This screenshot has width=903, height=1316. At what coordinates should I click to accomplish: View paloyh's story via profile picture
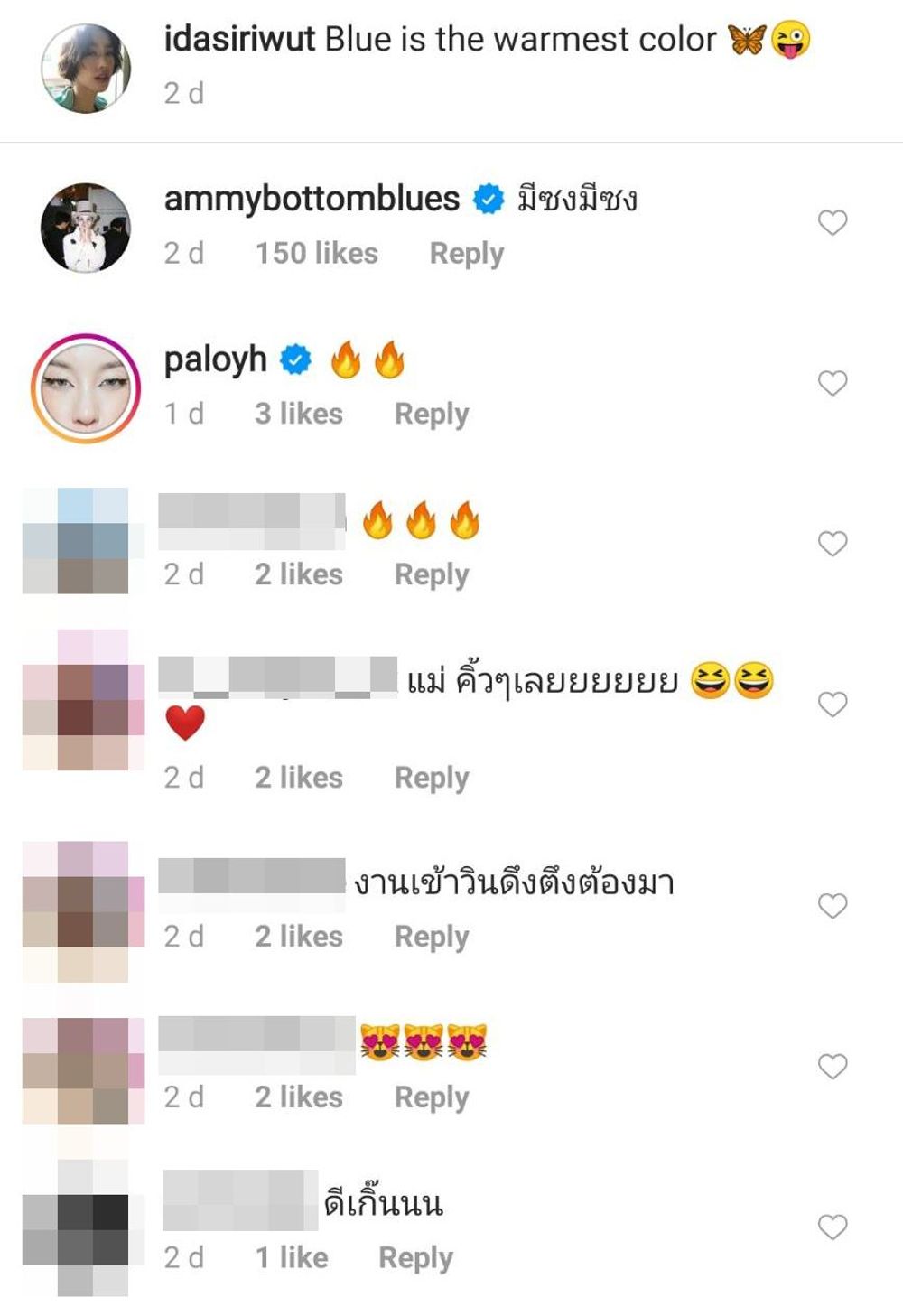86,388
